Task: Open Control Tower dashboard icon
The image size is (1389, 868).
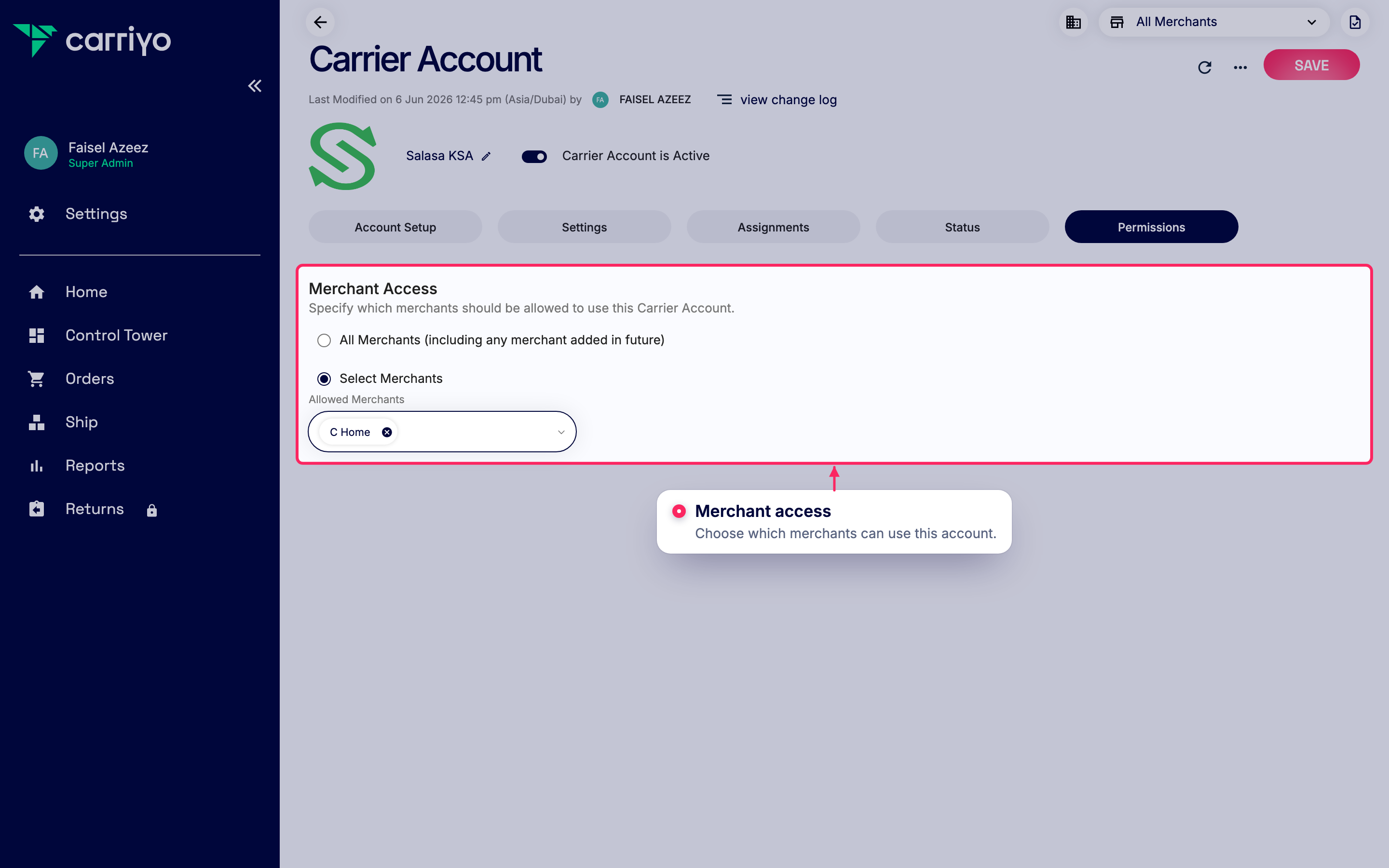Action: 37,335
